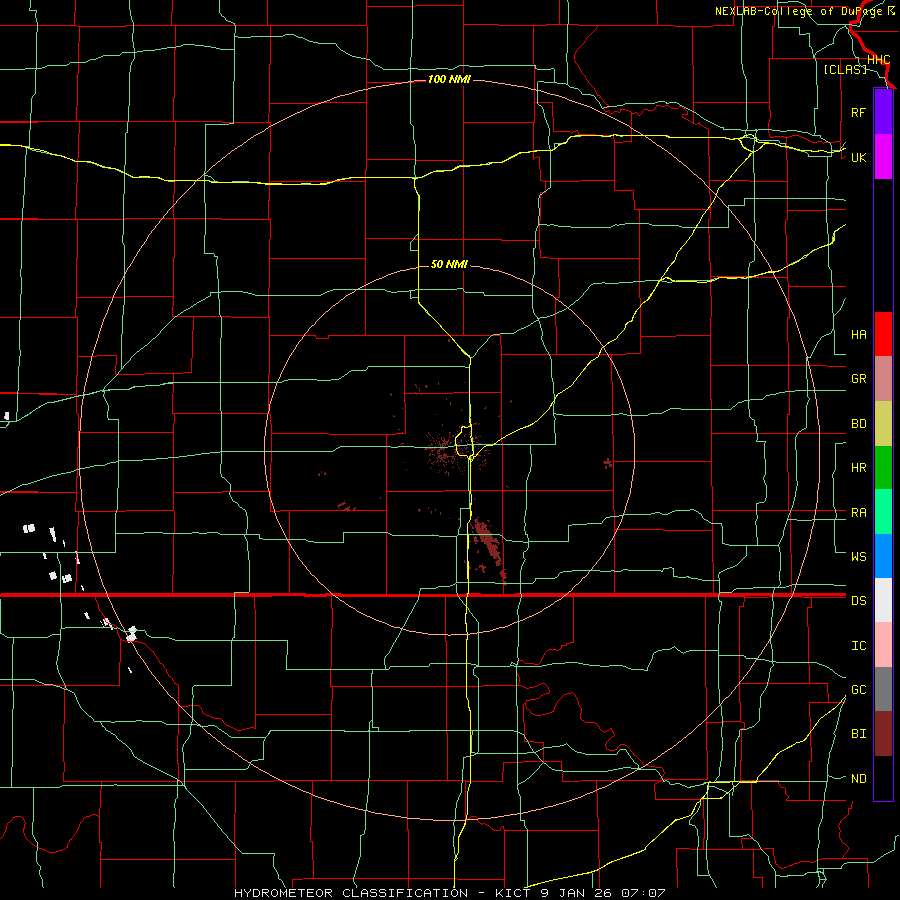Screen dimensions: 900x900
Task: Click the WS legend label
Action: pyautogui.click(x=858, y=557)
